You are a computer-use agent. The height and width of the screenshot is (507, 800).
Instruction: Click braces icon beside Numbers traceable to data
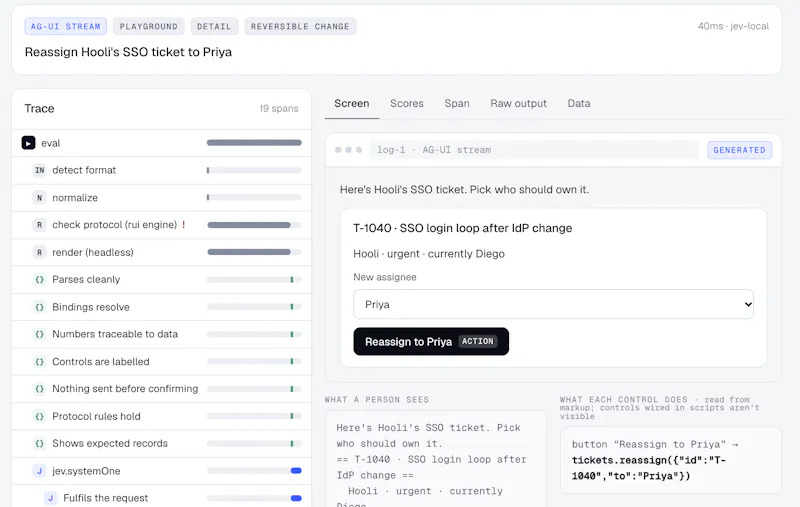coord(39,334)
